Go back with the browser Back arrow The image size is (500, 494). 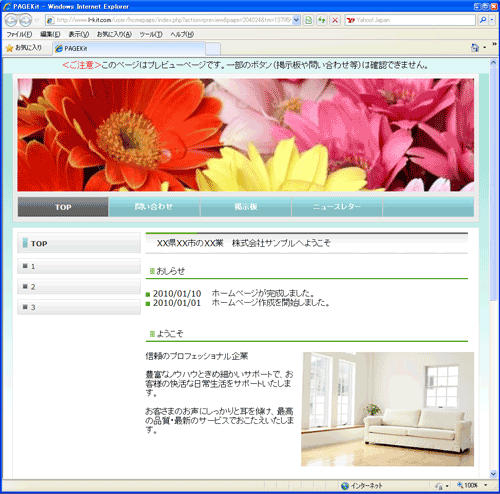[x=11, y=20]
